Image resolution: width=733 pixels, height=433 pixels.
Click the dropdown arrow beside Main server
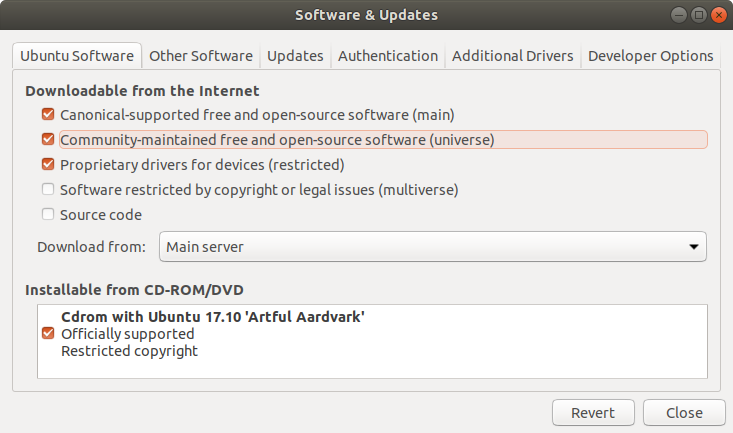point(694,246)
